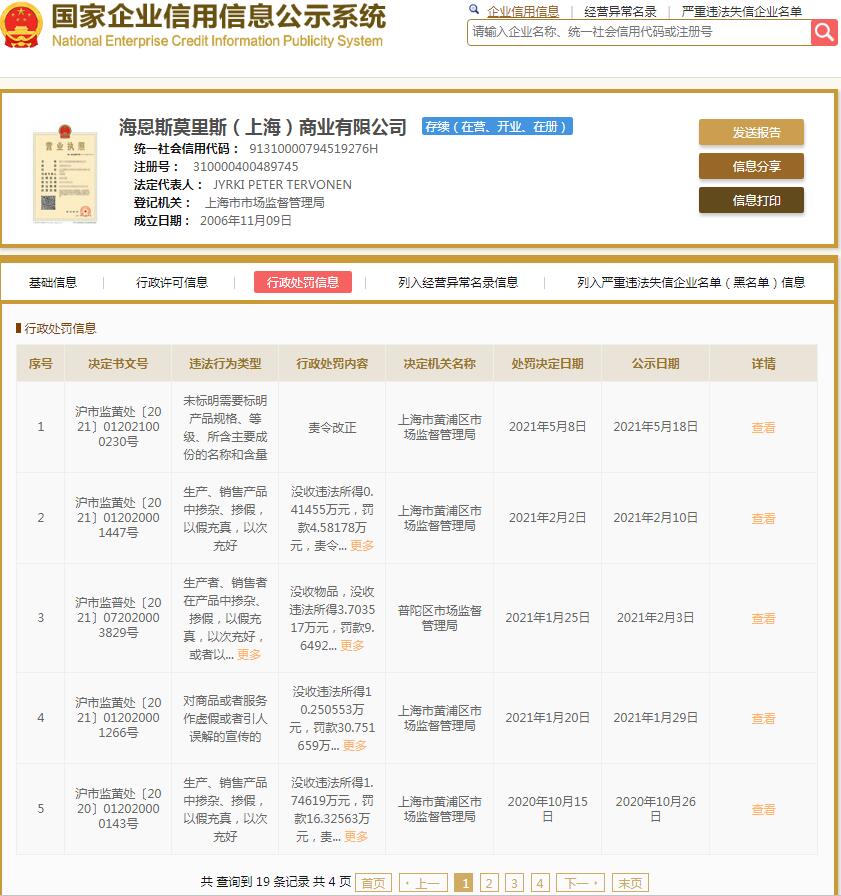Select the 行政处罚信息 tab

(303, 282)
